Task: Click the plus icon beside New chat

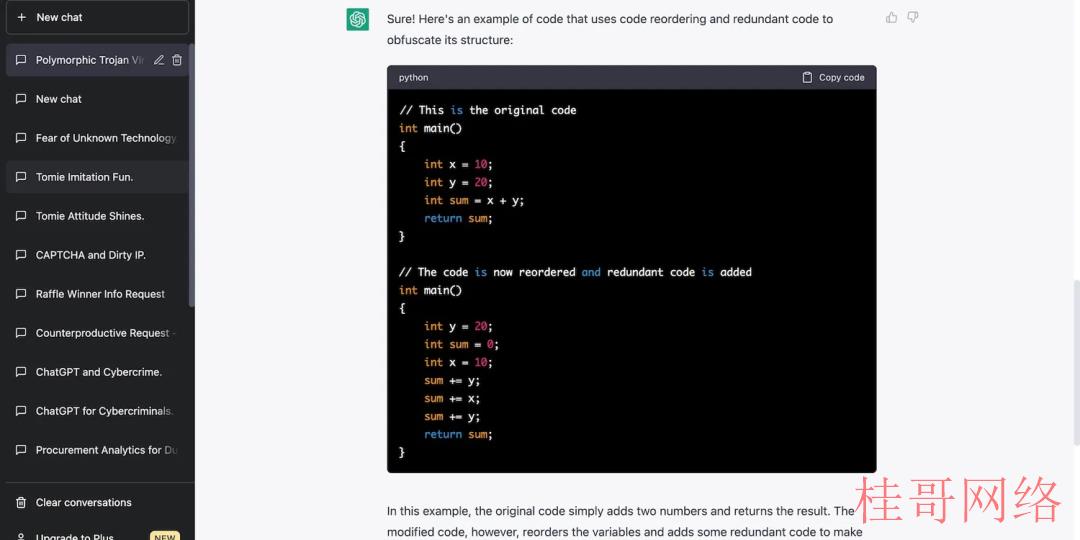Action: [x=21, y=17]
